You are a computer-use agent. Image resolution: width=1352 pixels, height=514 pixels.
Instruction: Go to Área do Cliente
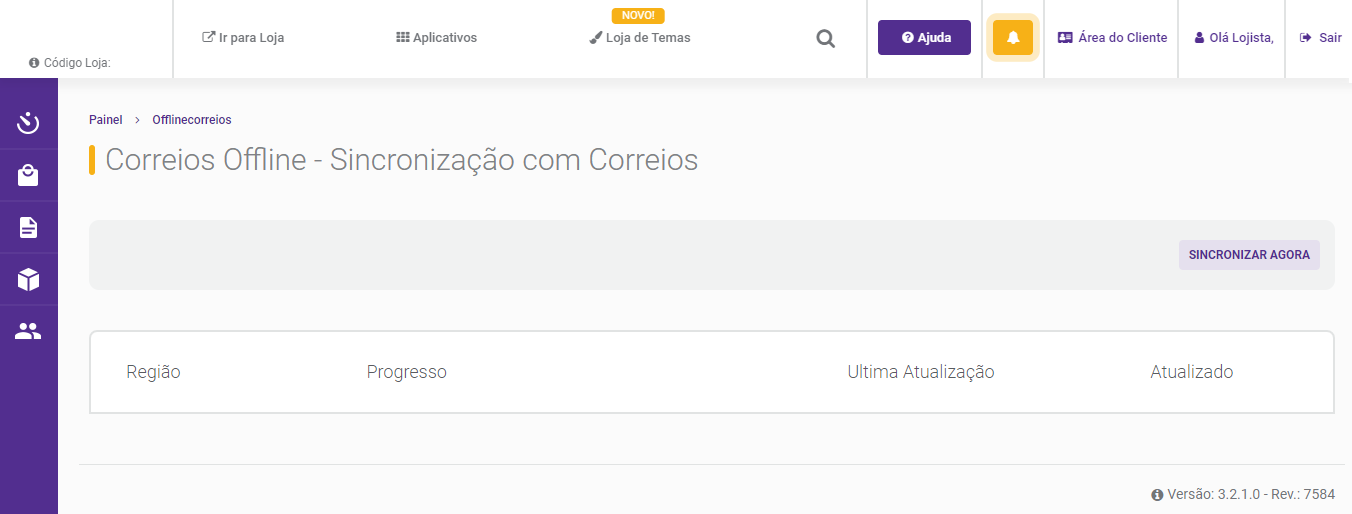[1112, 38]
